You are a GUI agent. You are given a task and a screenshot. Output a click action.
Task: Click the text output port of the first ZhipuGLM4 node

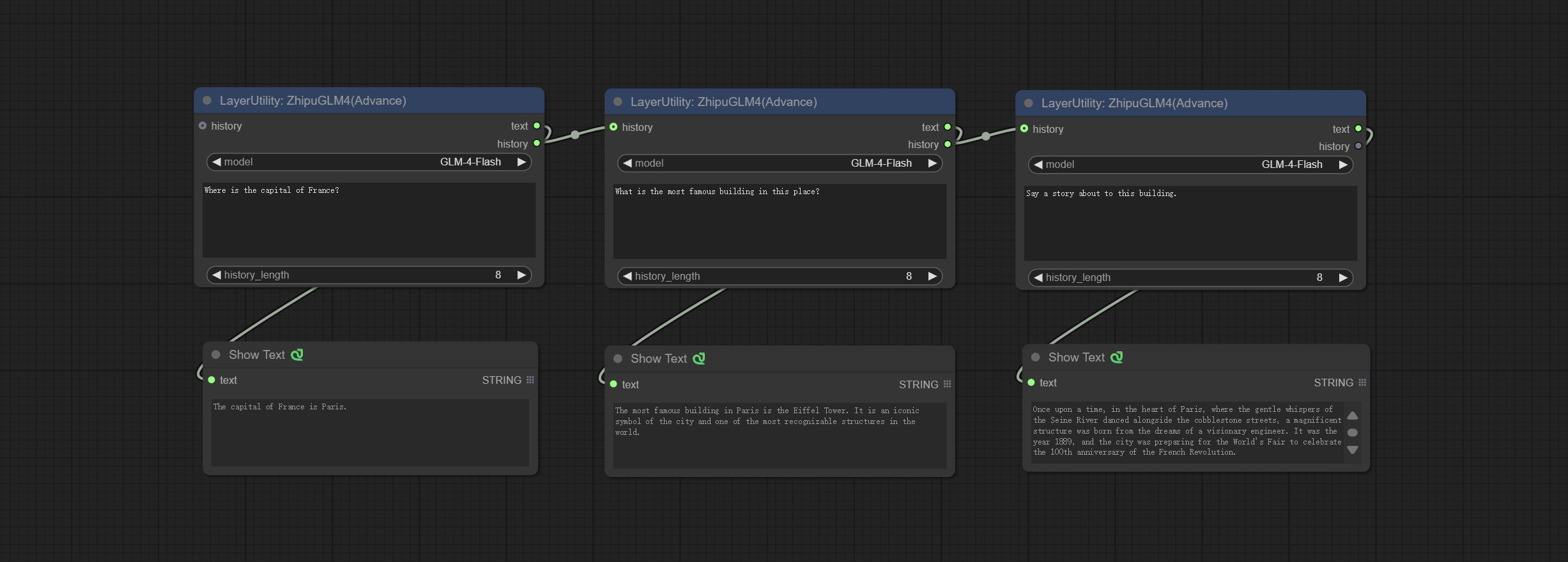pyautogui.click(x=537, y=126)
